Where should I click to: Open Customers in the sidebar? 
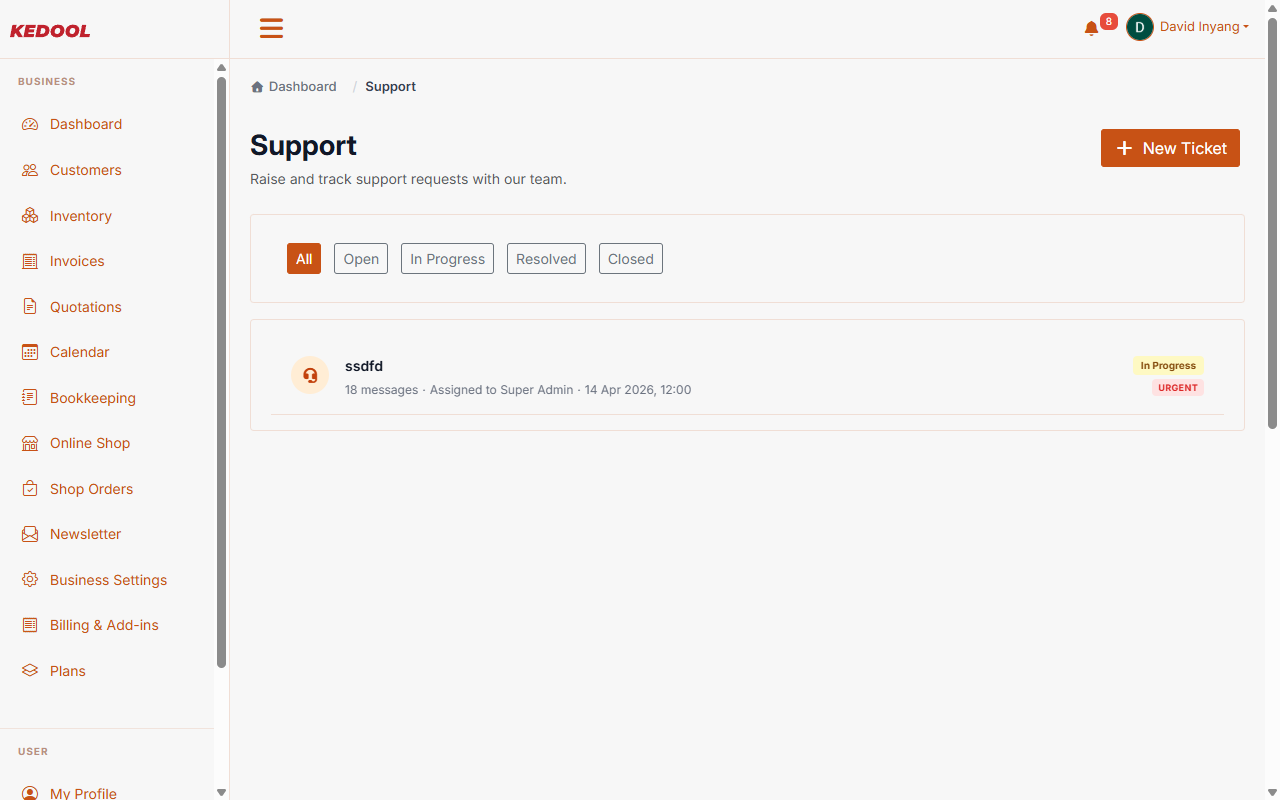86,170
